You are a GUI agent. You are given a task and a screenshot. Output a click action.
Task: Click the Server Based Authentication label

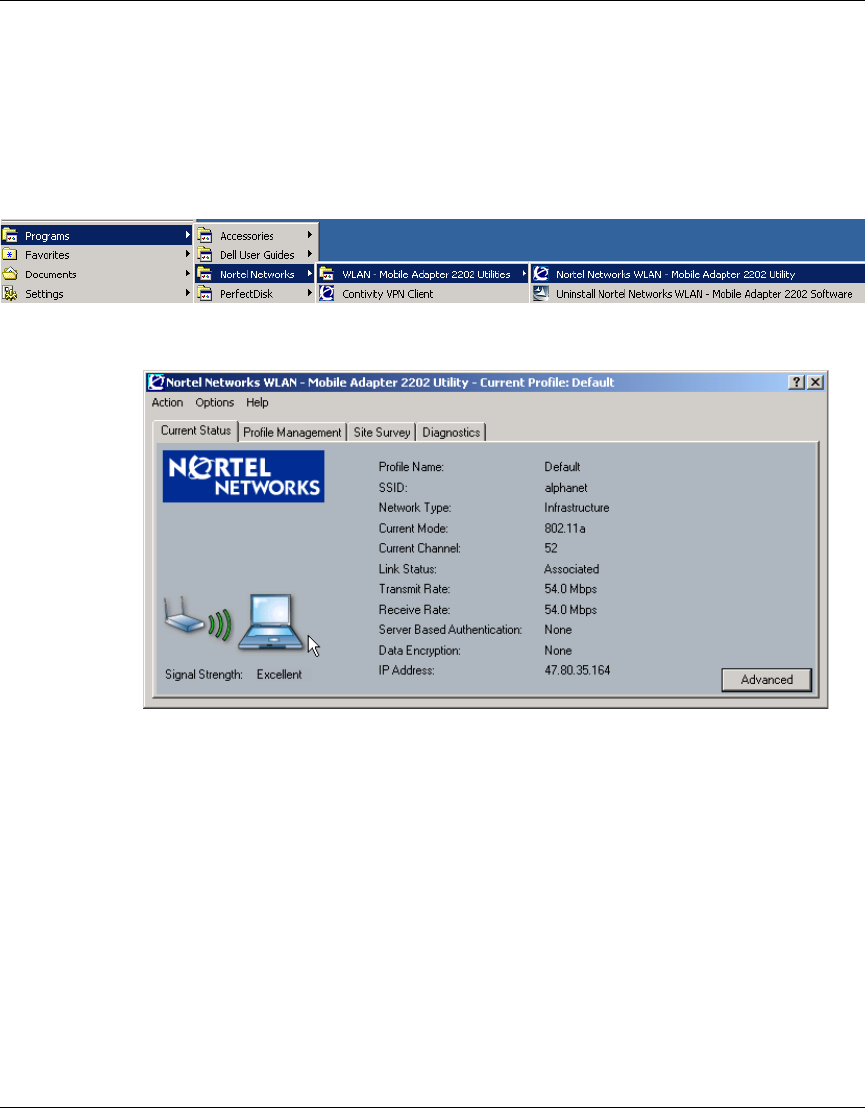point(450,630)
